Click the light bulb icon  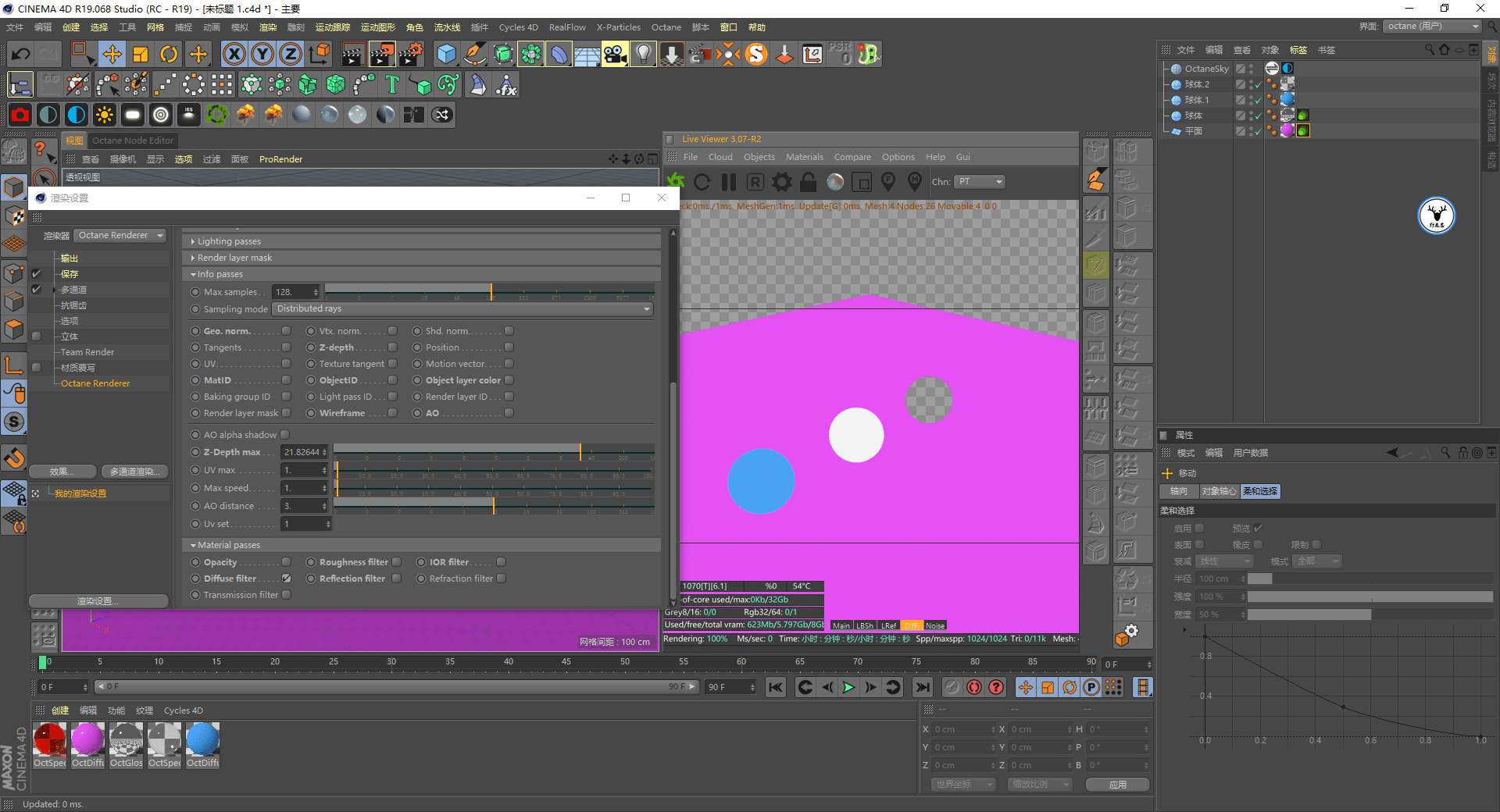[x=643, y=54]
